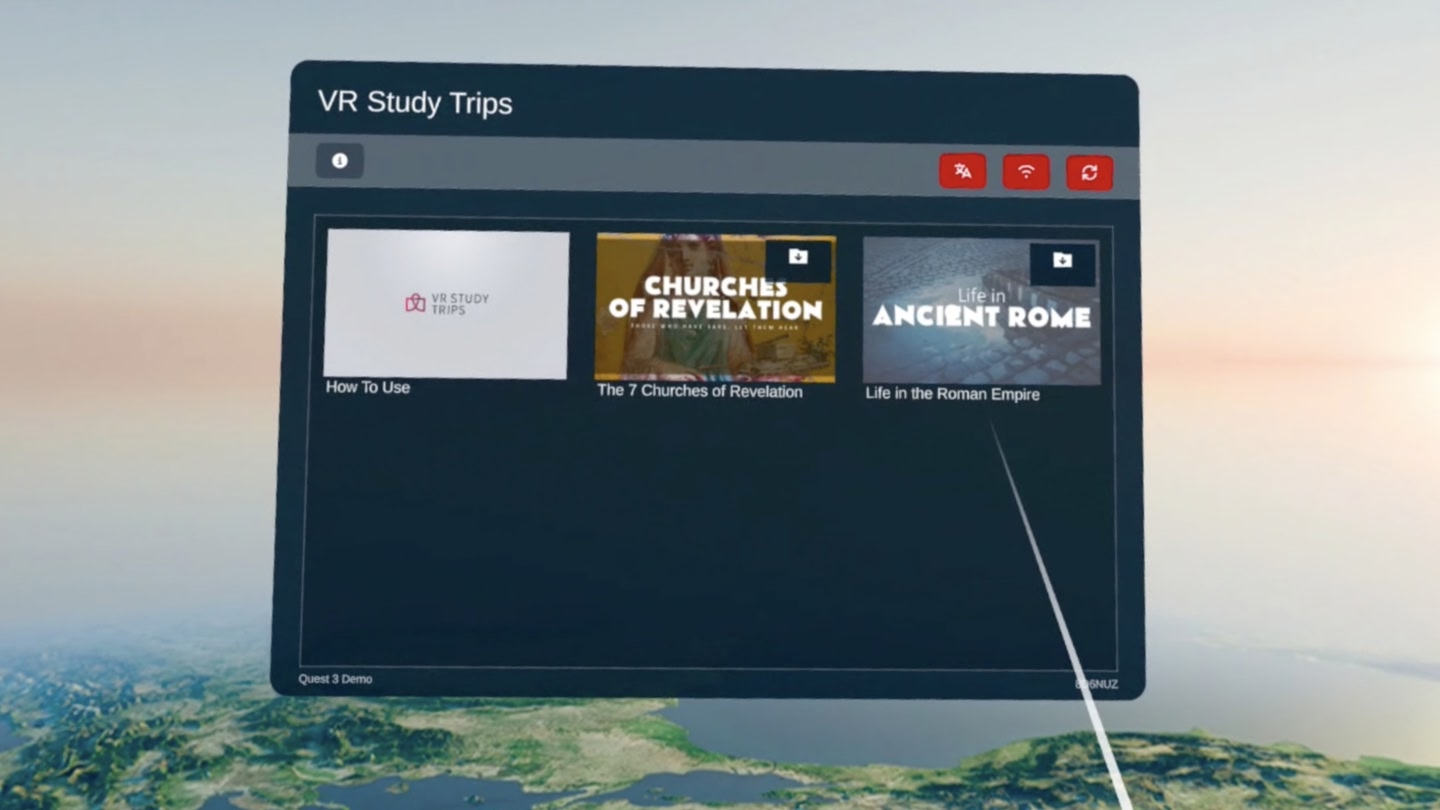
Task: Click the red Wi-Fi connection icon
Action: (x=1026, y=172)
